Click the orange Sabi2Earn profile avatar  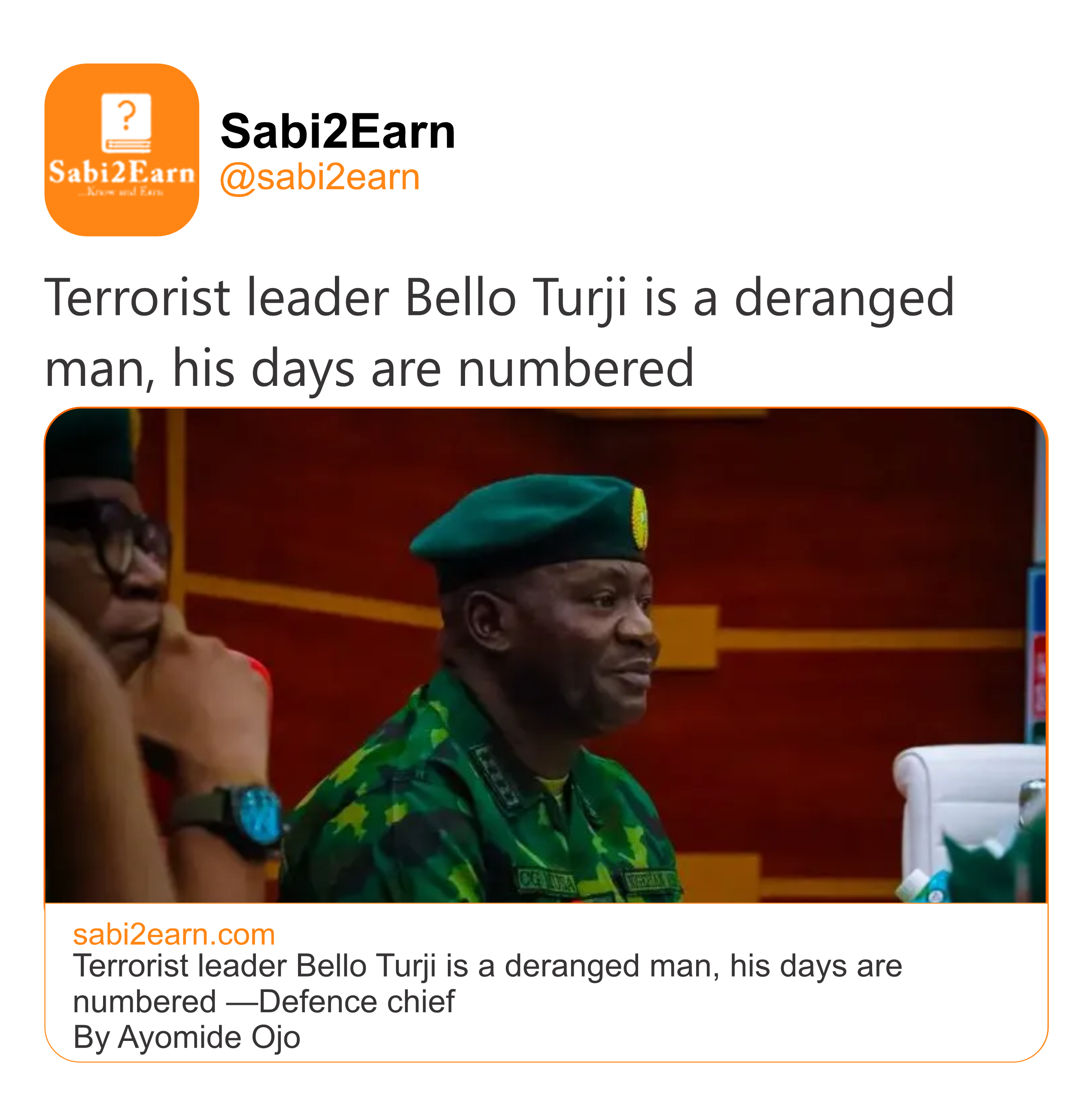122,149
